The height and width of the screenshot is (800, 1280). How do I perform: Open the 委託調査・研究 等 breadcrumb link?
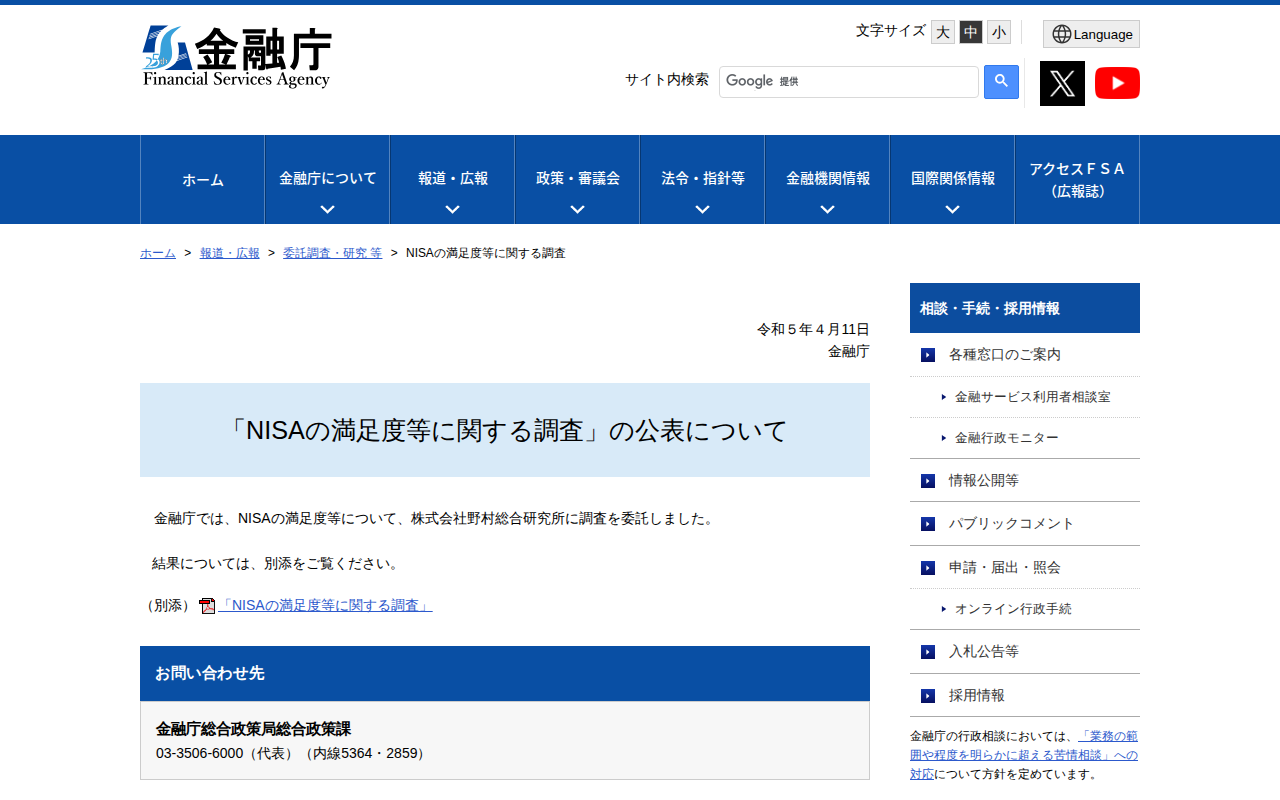click(x=332, y=253)
